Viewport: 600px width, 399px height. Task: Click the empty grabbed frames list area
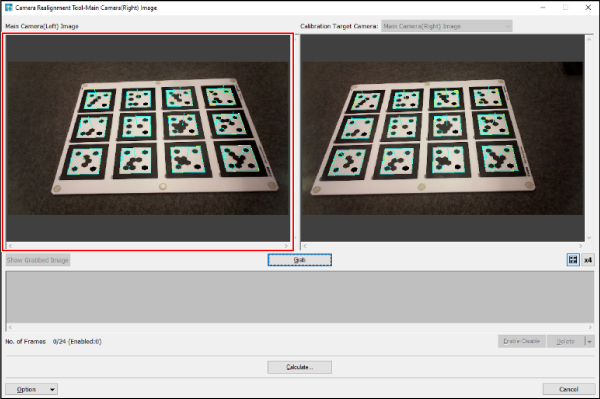coord(300,297)
